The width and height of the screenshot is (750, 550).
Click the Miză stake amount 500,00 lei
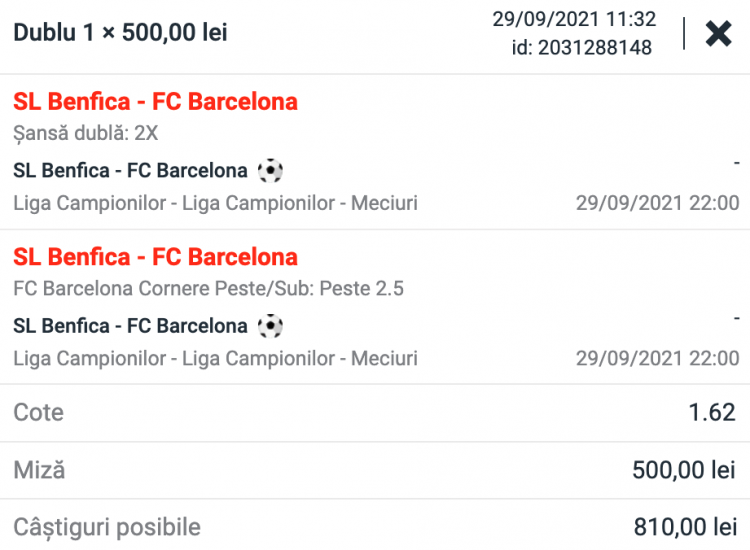pos(684,469)
